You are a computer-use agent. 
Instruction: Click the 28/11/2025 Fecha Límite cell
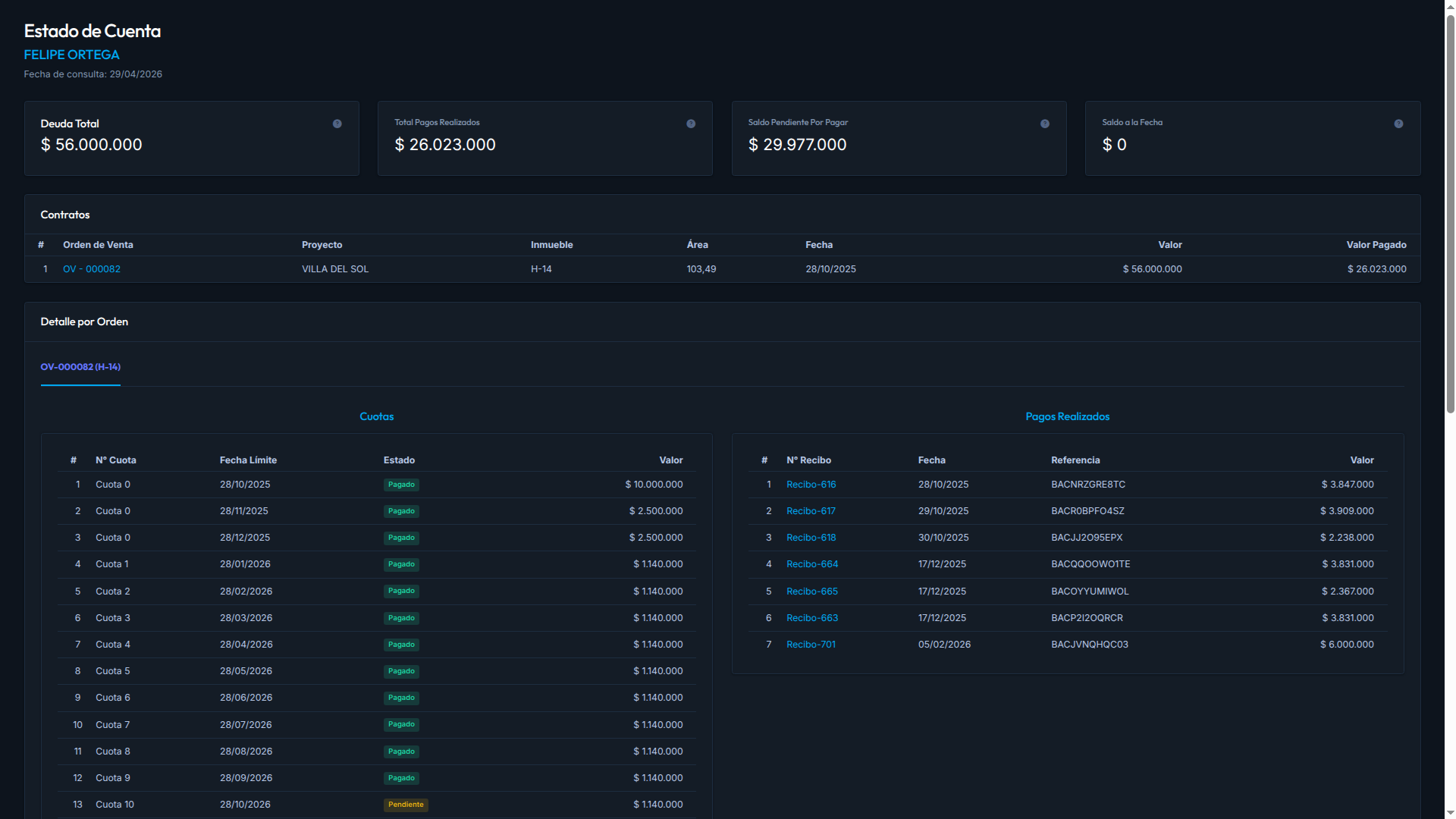tap(244, 511)
